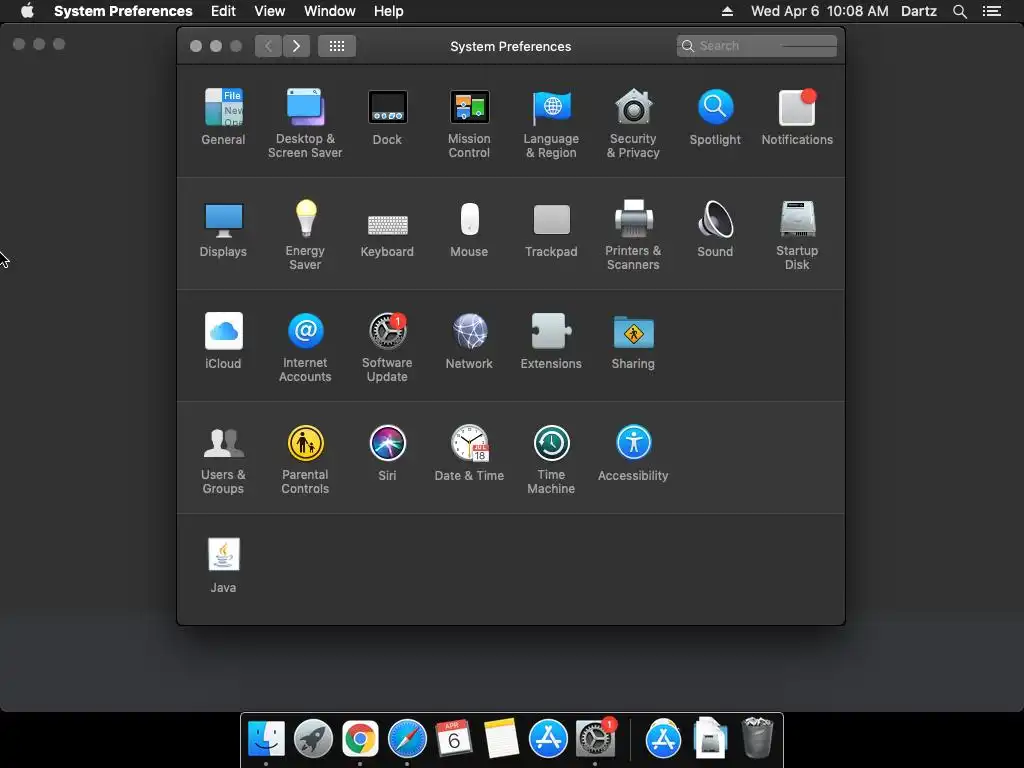Screen dimensions: 1024x768
Task: Open App Store left of System Preferences
Action: point(548,738)
